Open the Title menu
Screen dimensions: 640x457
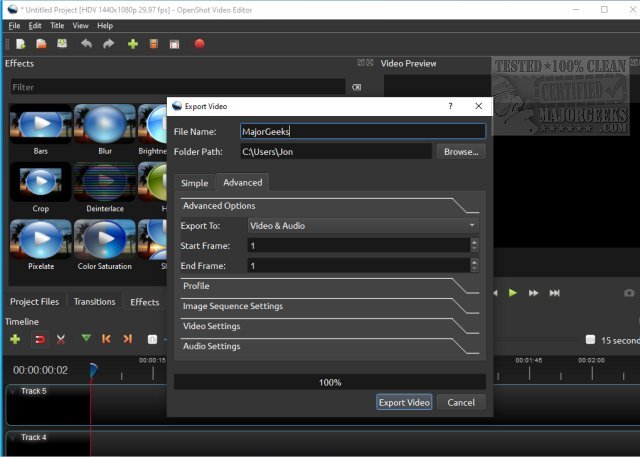[58, 25]
